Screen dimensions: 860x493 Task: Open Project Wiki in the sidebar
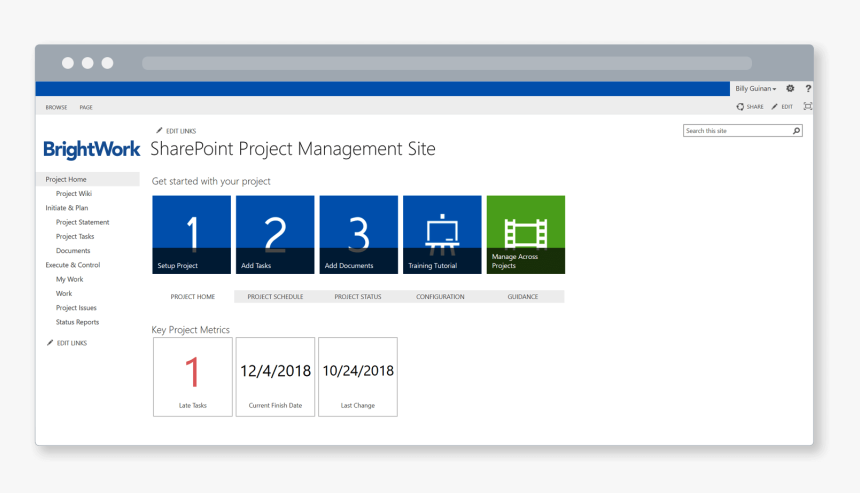[73, 194]
